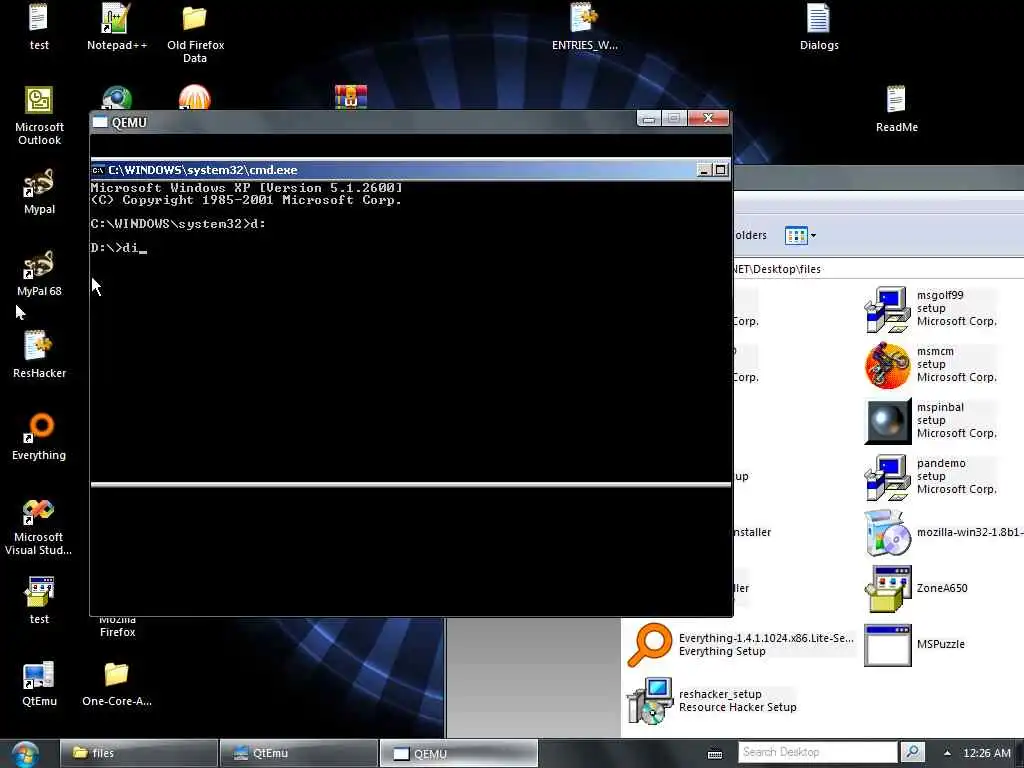Open the Windows Start orb

[25, 754]
